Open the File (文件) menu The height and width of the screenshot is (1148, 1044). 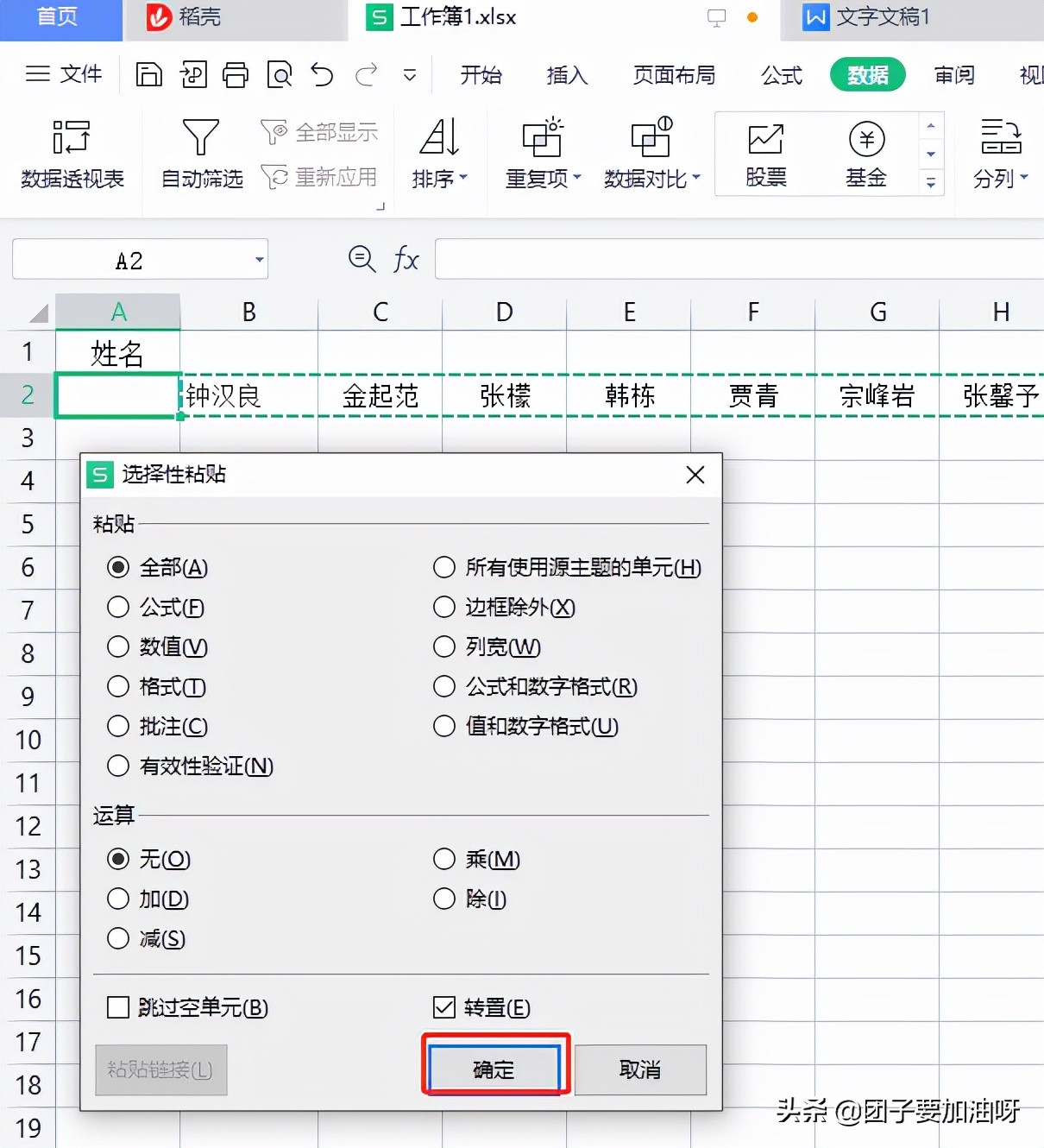coord(65,74)
